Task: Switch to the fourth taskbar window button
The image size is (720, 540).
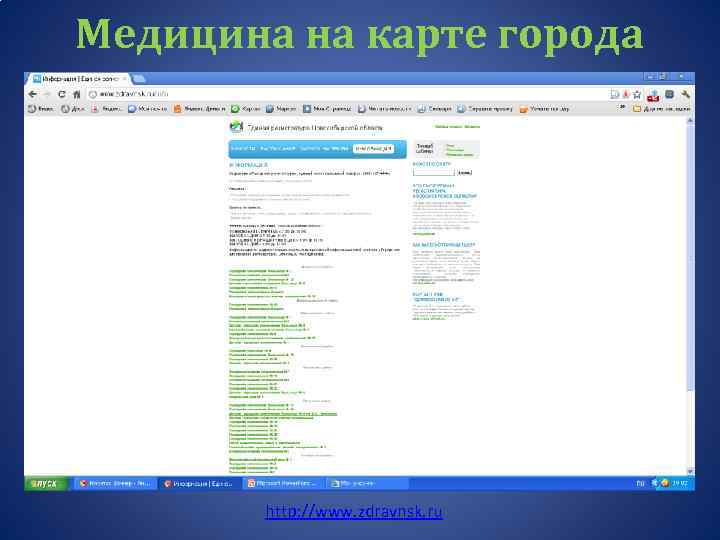Action: coord(367,484)
